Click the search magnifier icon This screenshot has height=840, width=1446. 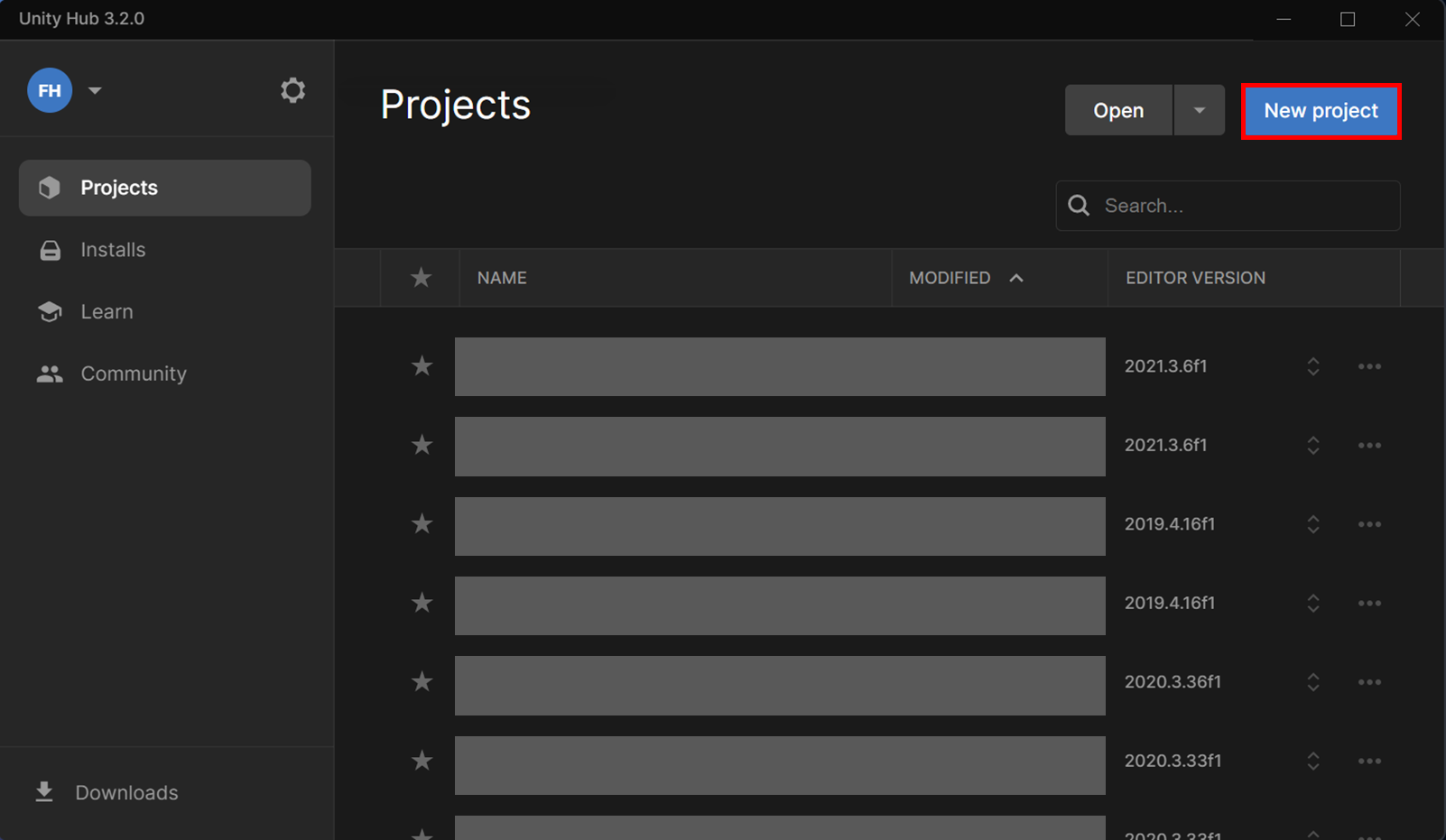(1079, 206)
